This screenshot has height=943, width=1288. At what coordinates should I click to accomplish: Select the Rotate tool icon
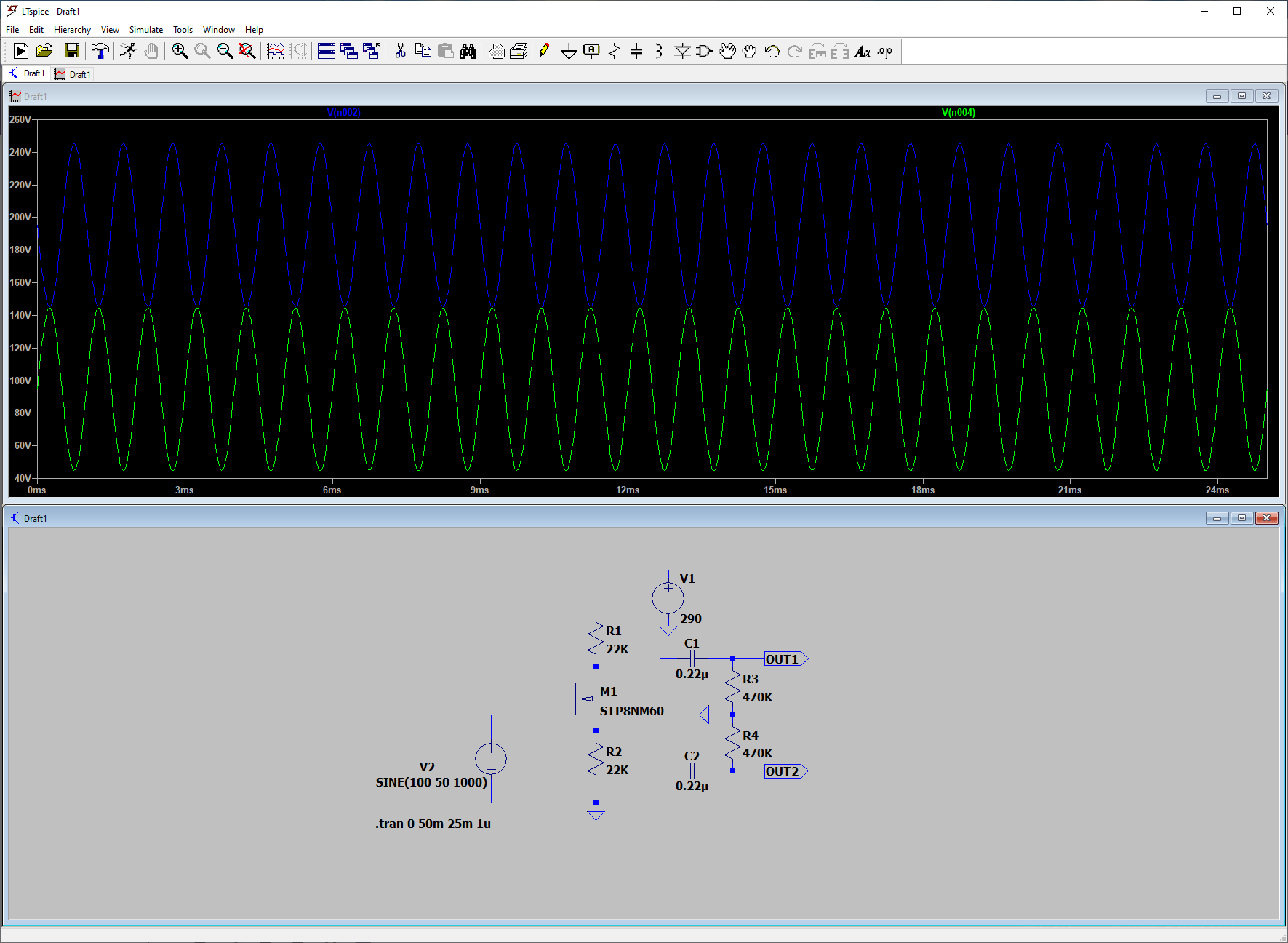pos(817,51)
